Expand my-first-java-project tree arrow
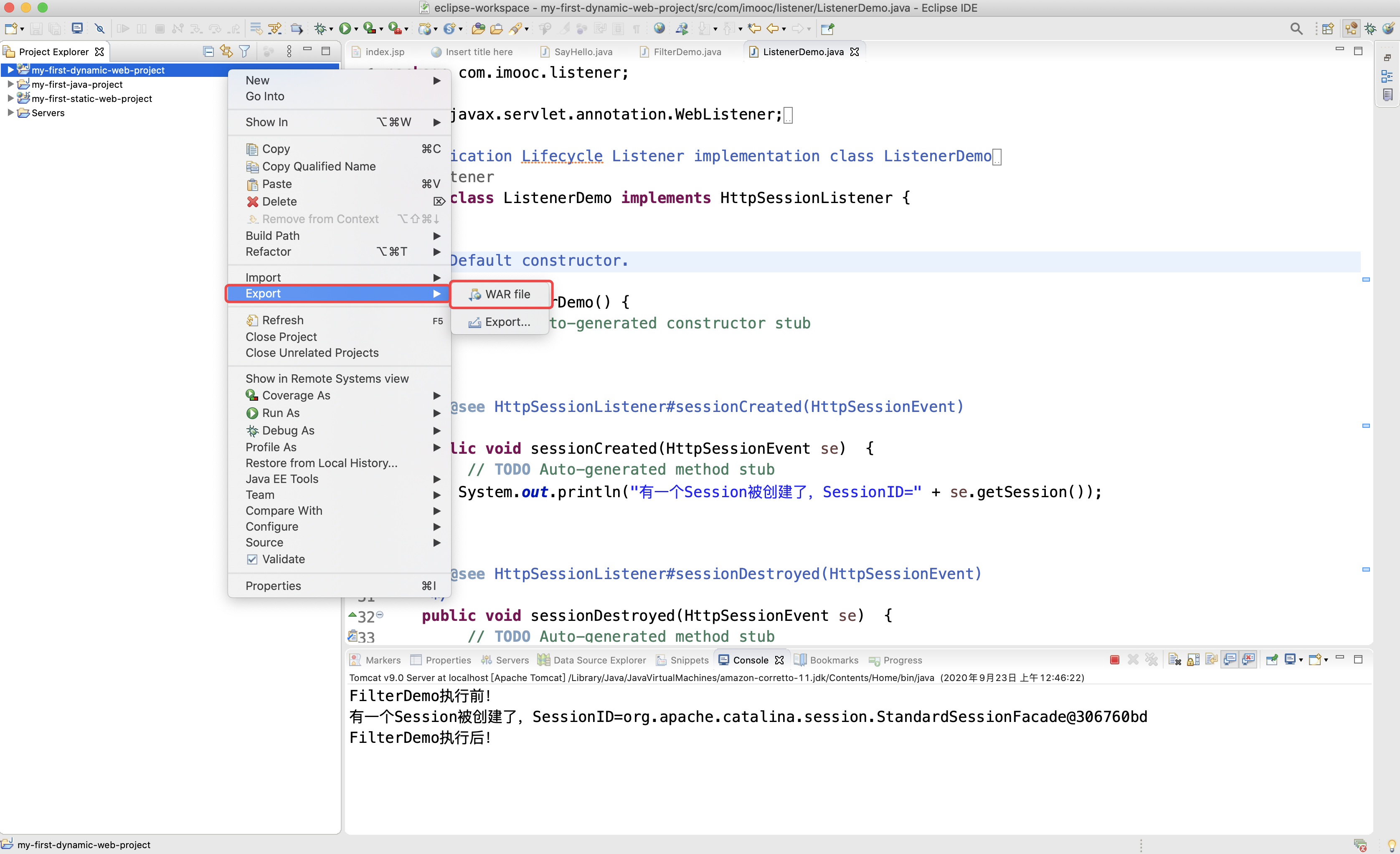This screenshot has height=854, width=1400. click(x=10, y=84)
